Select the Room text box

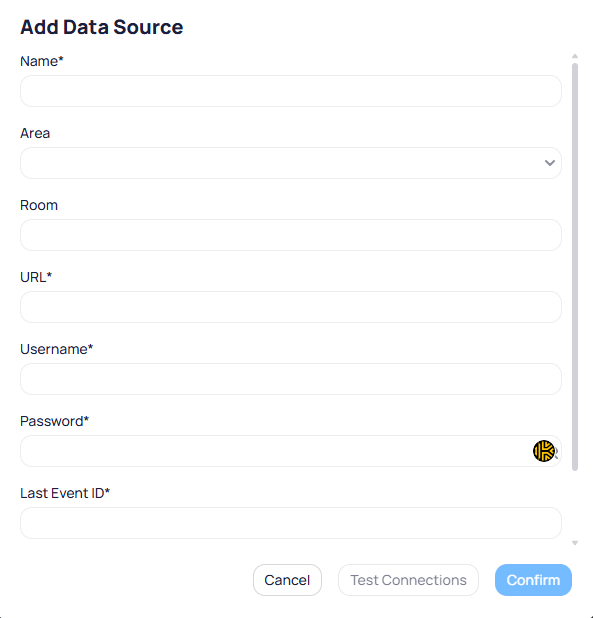(291, 235)
